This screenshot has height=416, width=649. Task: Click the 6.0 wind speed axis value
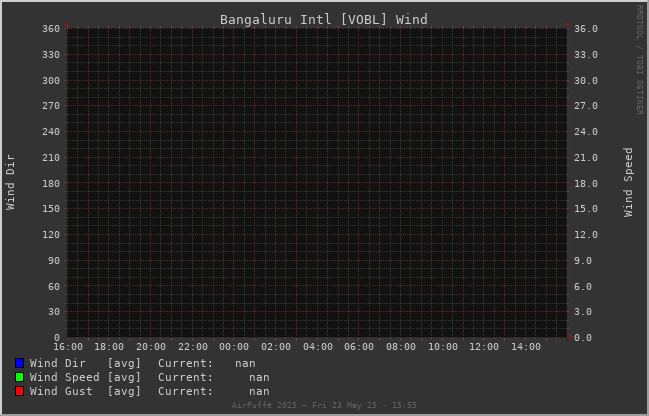point(583,286)
